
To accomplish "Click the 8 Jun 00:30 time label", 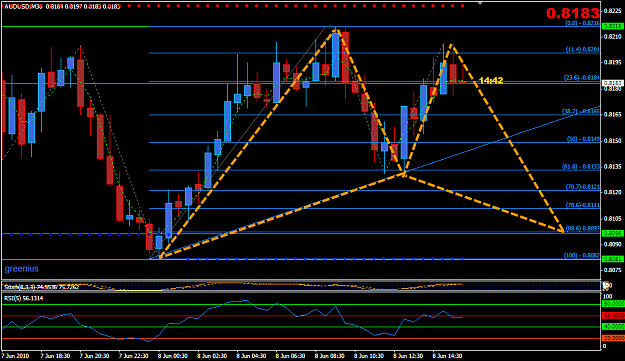I will [173, 355].
